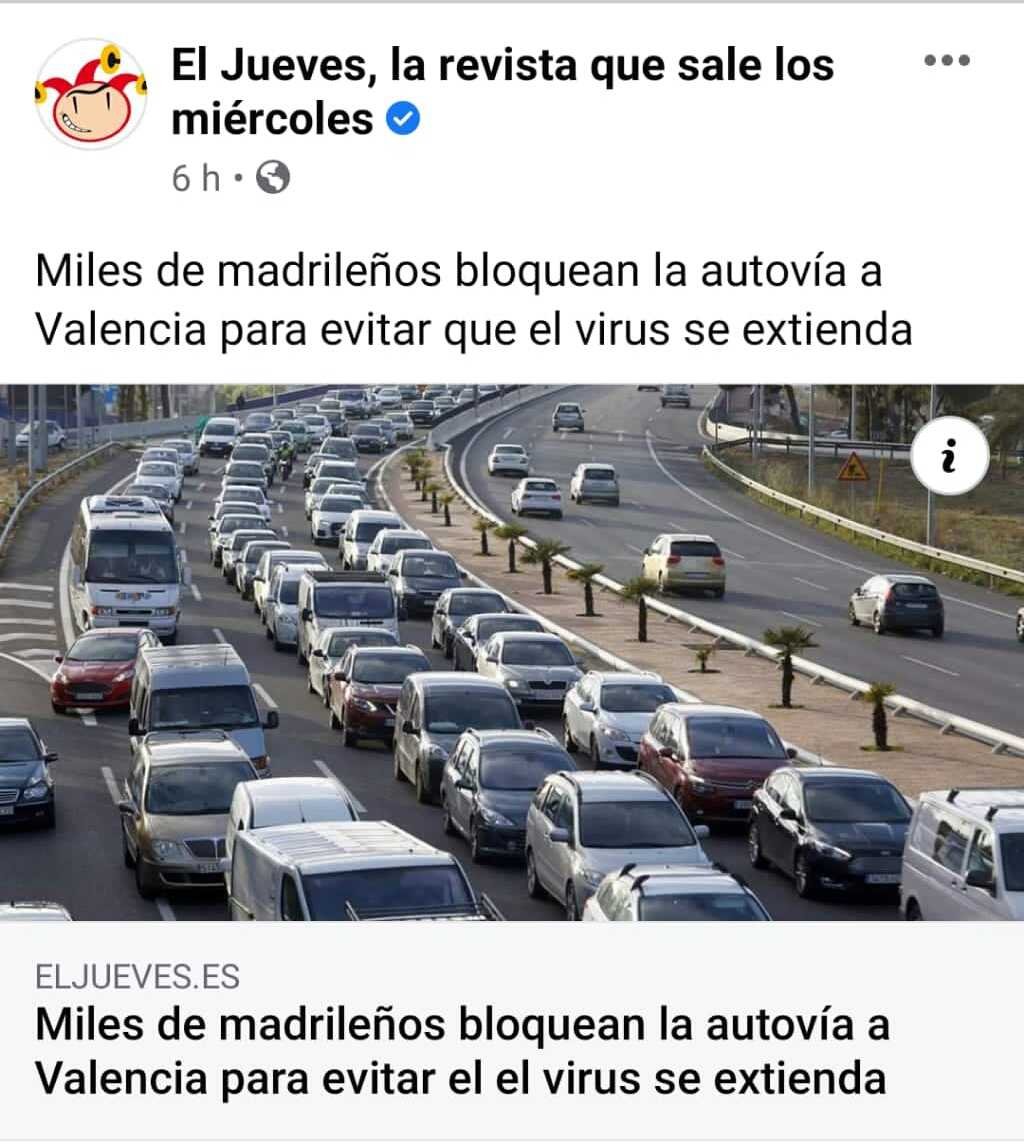Click the triangular warning road sign in photo
This screenshot has width=1024, height=1144.
[853, 466]
